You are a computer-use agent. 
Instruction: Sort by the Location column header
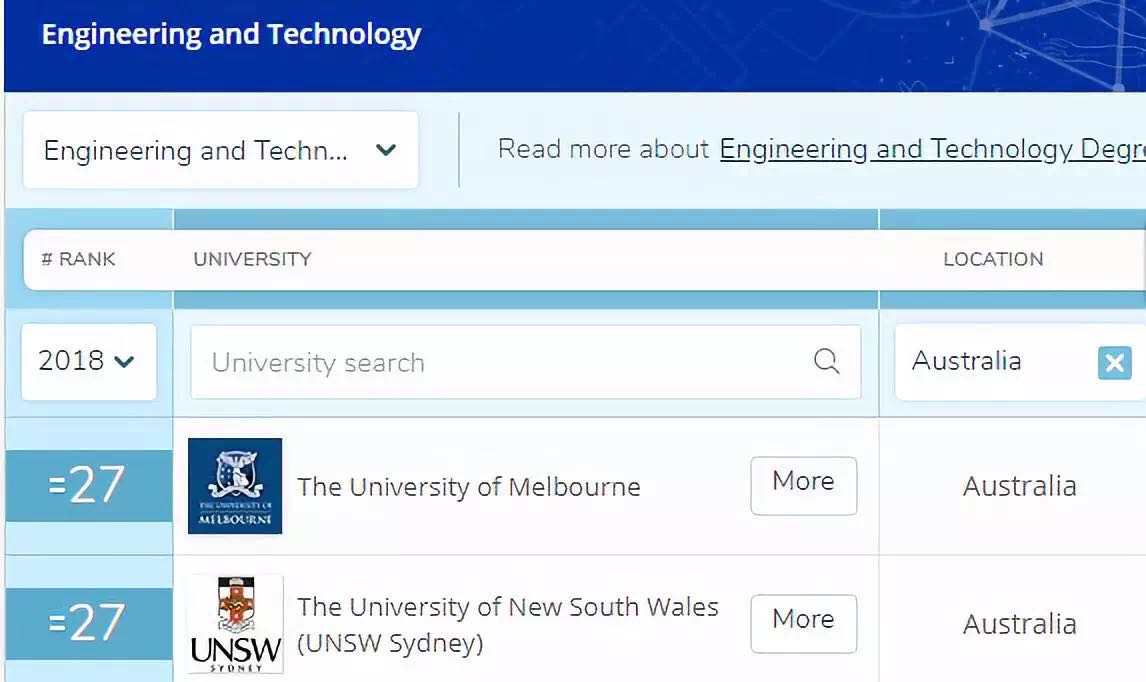[x=993, y=259]
